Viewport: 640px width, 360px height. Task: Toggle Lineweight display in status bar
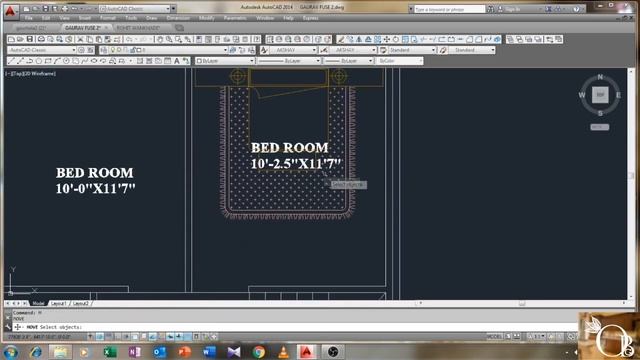point(178,337)
